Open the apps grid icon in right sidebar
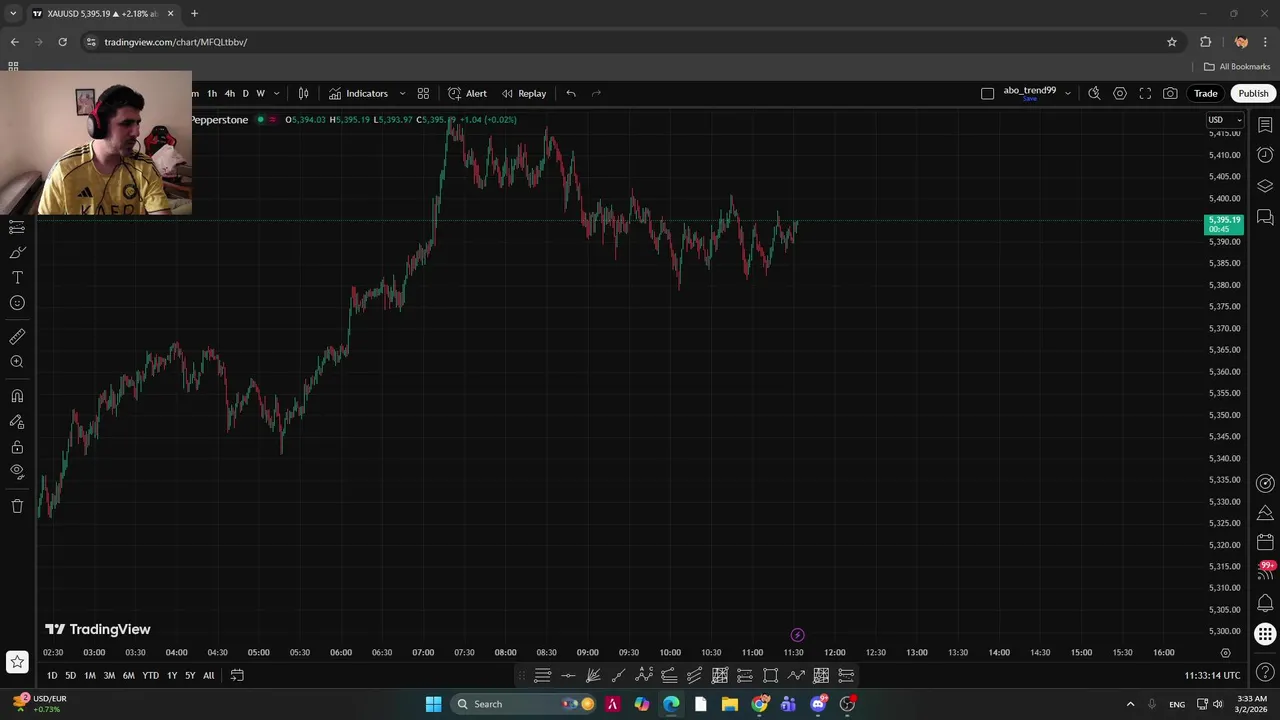 pyautogui.click(x=1265, y=634)
